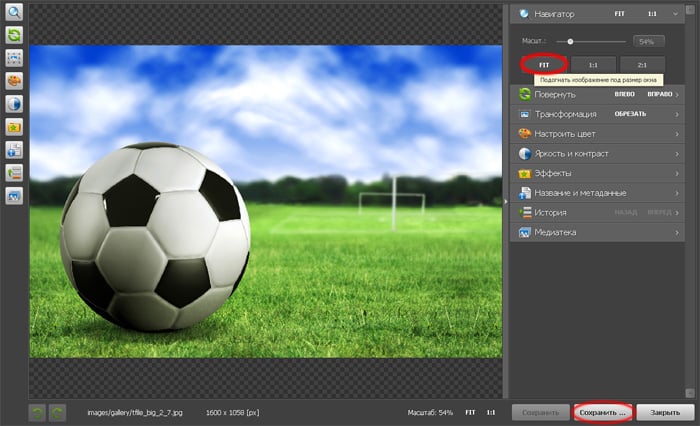Click the Закрыть button
Viewport: 700px width, 426px height.
point(665,412)
